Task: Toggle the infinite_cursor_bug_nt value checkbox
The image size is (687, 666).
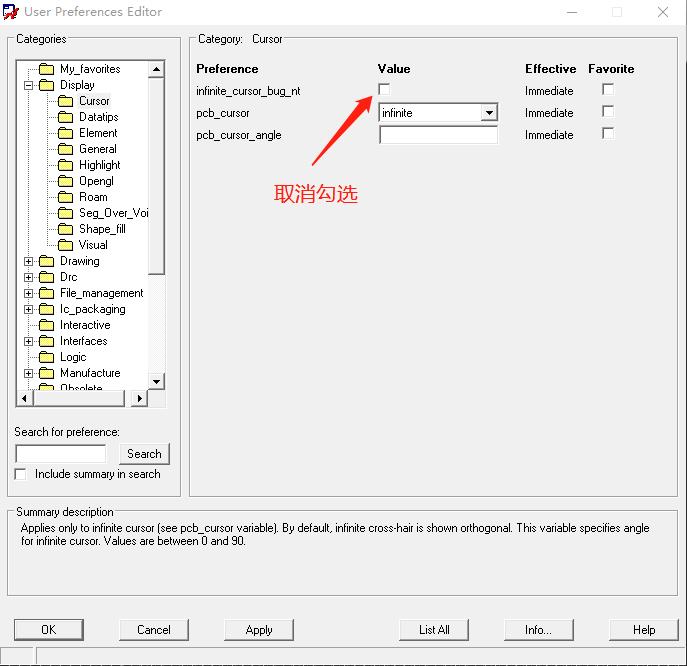Action: (x=384, y=89)
